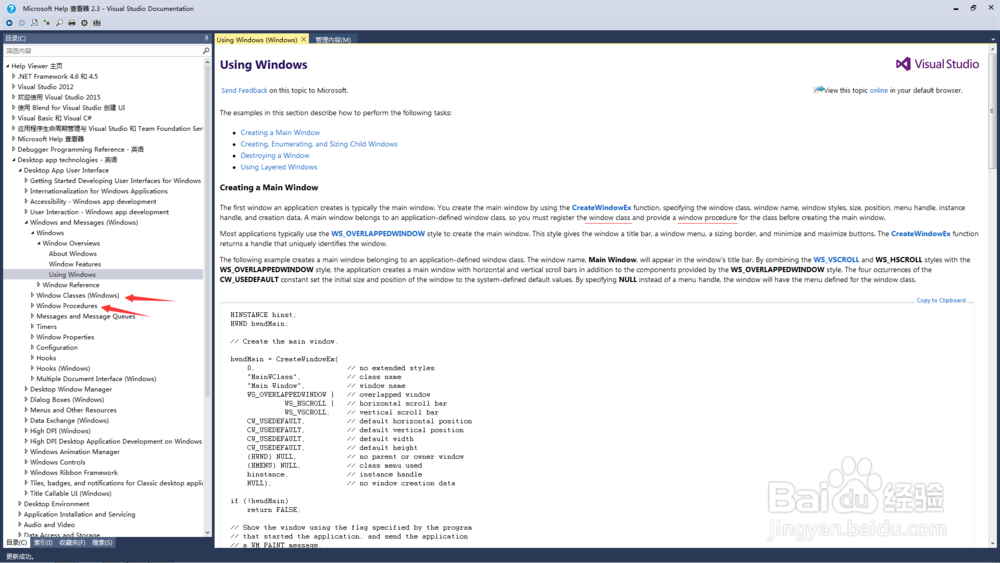Open Using Layered Windows link
The image size is (1000, 563).
[279, 167]
